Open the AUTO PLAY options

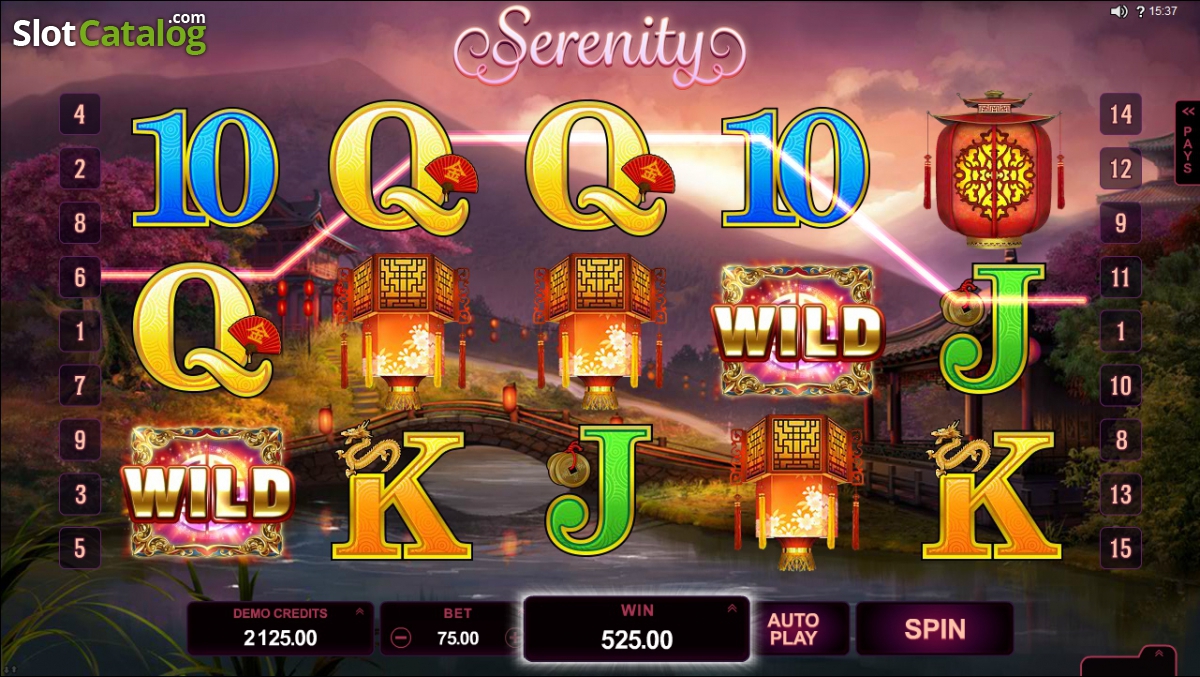(x=793, y=629)
